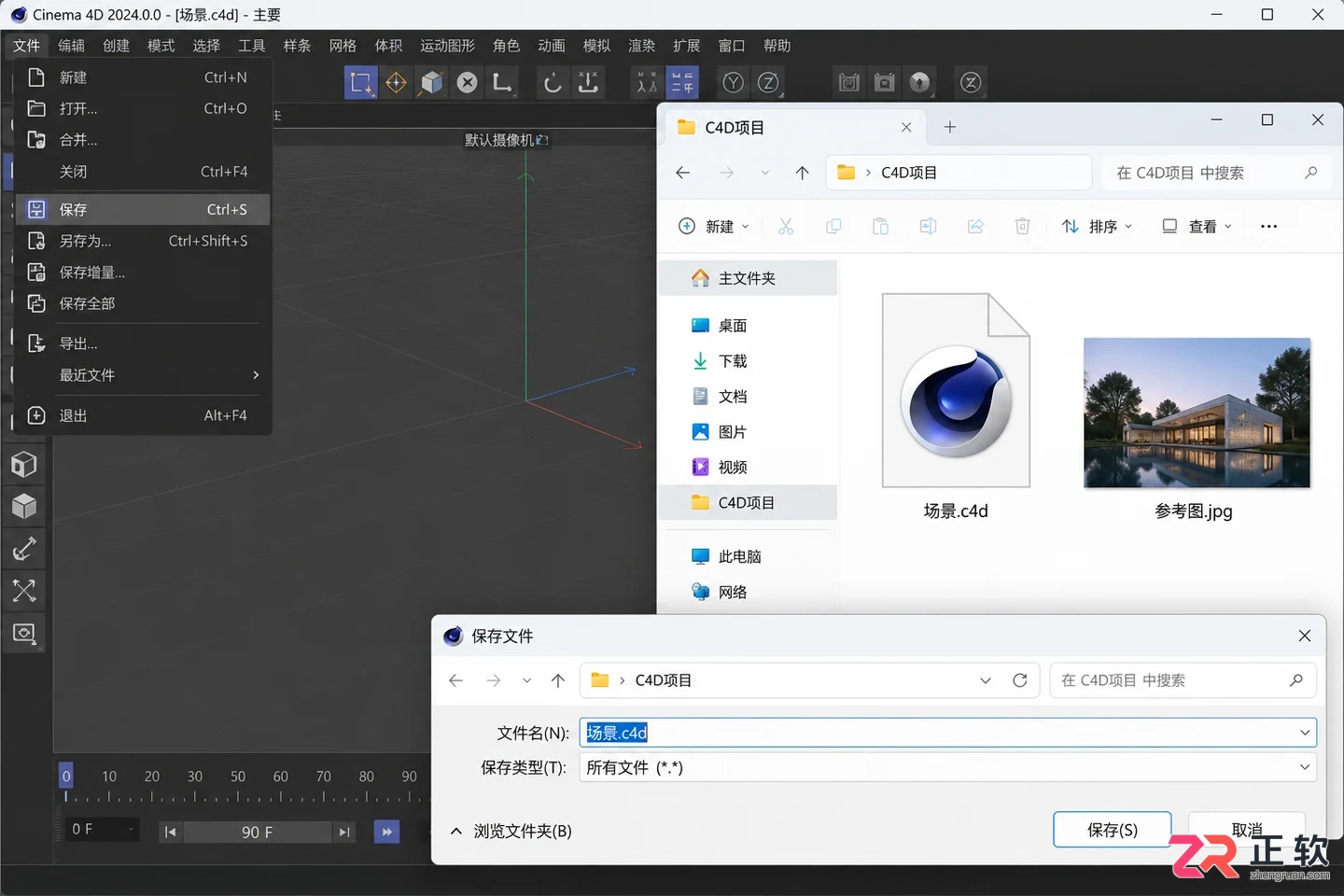Click the 保存(S) button in dialog
The width and height of the screenshot is (1344, 896).
(1113, 830)
